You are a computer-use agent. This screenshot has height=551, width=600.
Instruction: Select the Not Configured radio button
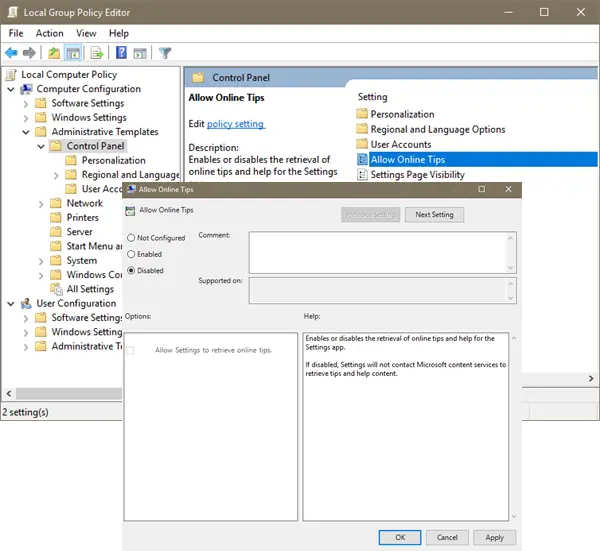coord(131,238)
